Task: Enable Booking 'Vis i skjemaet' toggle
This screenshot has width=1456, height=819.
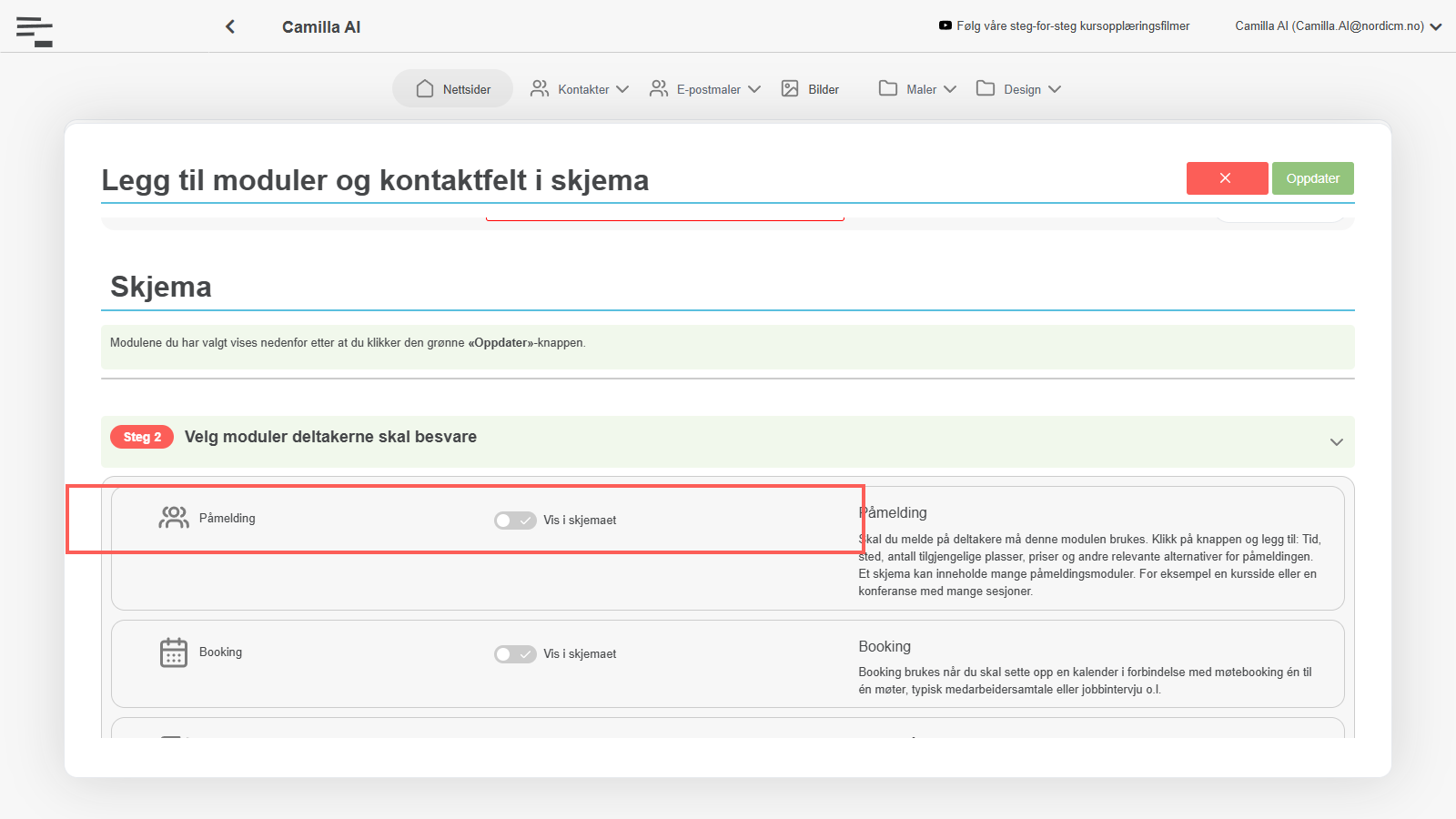Action: [515, 654]
